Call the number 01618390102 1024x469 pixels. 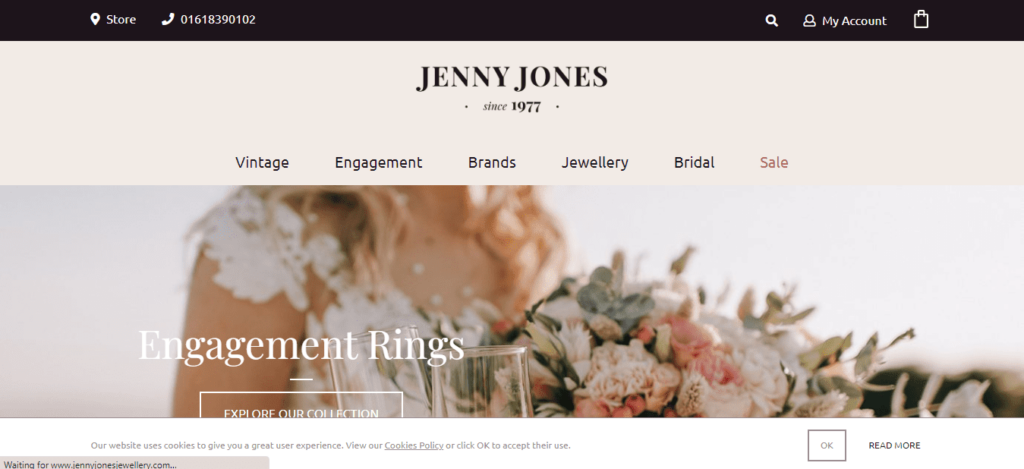(218, 20)
